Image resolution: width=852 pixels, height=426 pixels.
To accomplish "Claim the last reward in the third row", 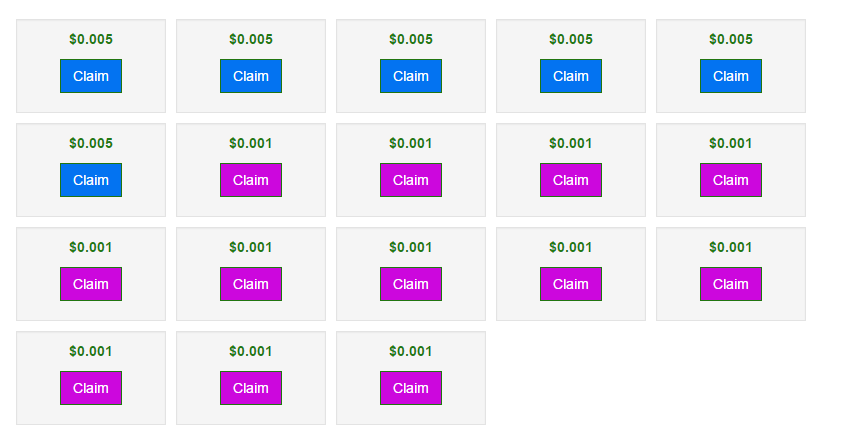I will click(x=731, y=284).
